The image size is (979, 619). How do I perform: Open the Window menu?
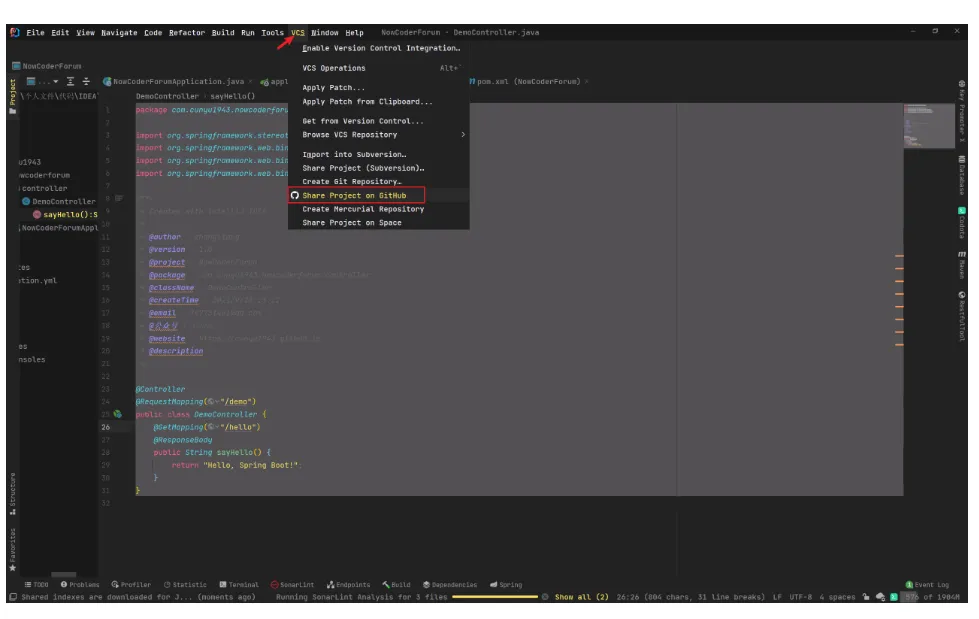coord(325,32)
